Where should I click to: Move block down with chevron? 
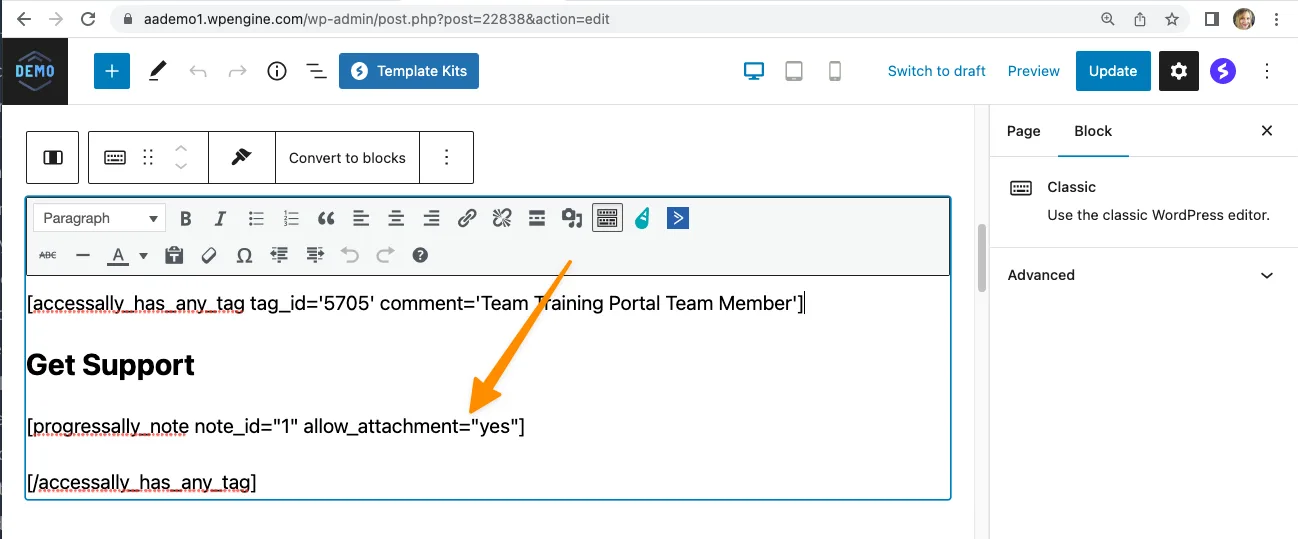[181, 167]
